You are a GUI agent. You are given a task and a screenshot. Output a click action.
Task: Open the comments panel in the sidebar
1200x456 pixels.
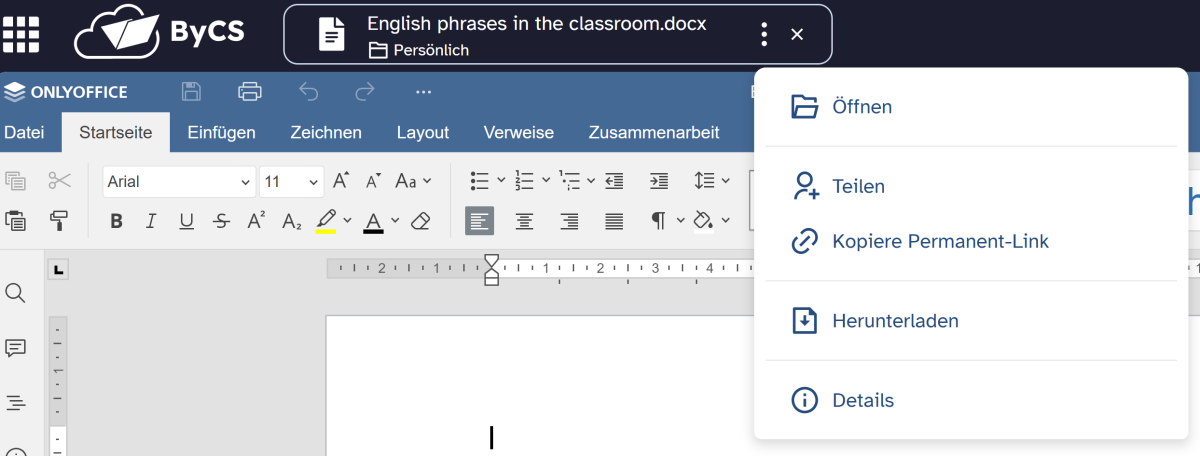tap(15, 348)
